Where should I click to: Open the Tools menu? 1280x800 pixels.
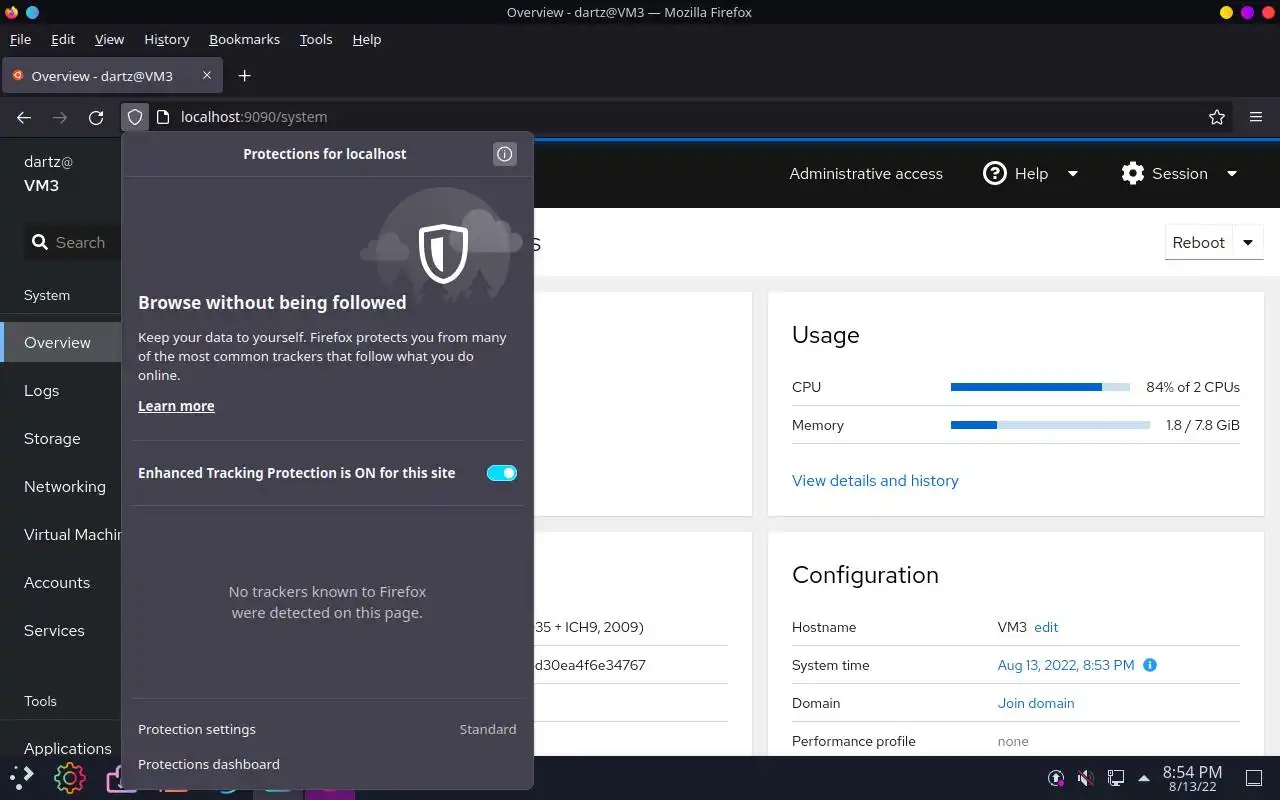pos(316,39)
